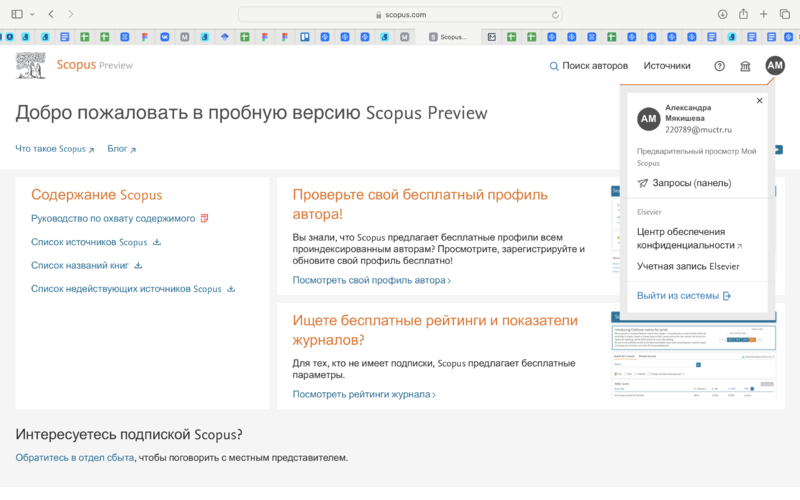Screen dimensions: 800x500
Task: Click the Elsevier tree logo
Action: [31, 65]
